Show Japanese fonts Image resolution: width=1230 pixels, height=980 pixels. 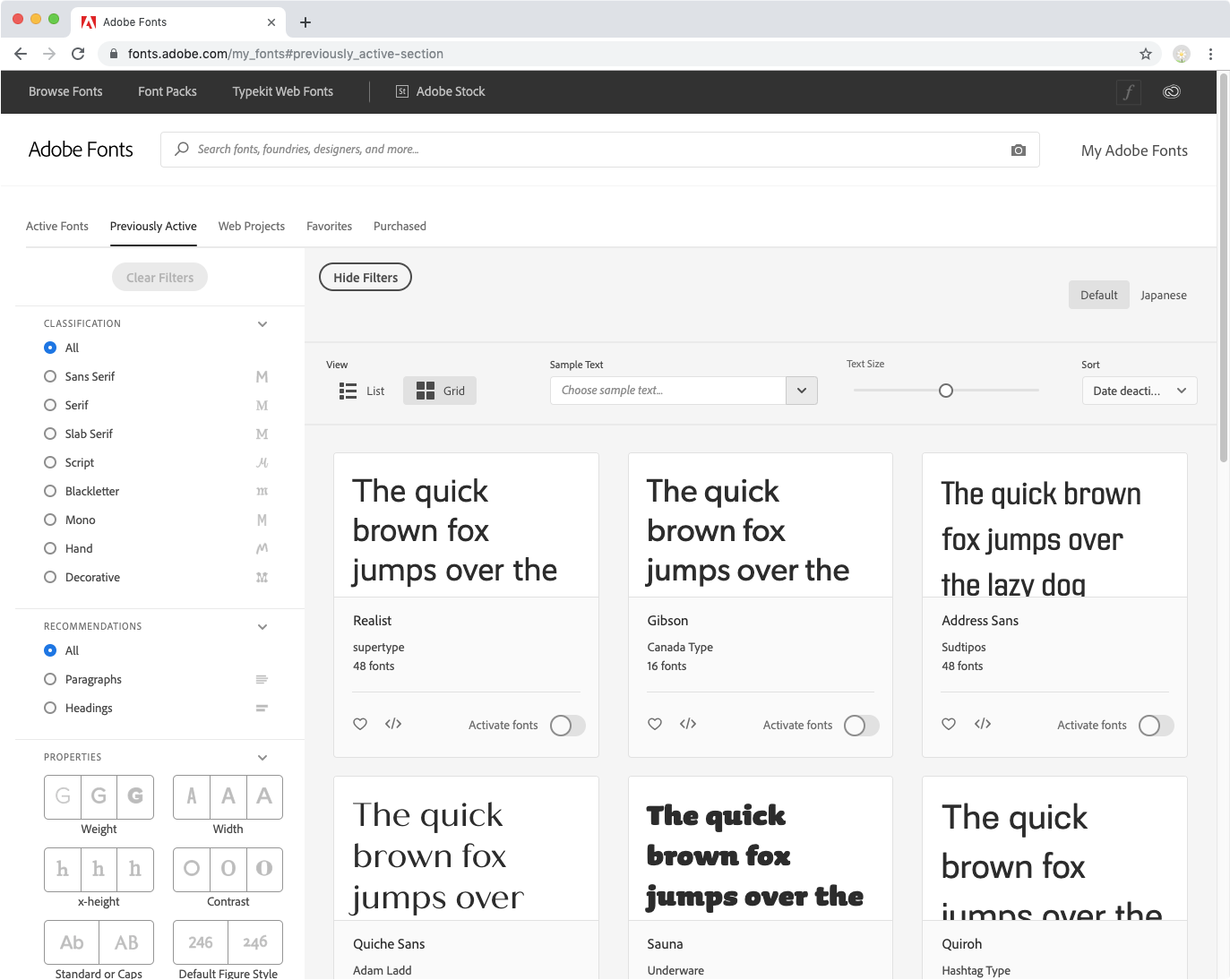pos(1164,296)
